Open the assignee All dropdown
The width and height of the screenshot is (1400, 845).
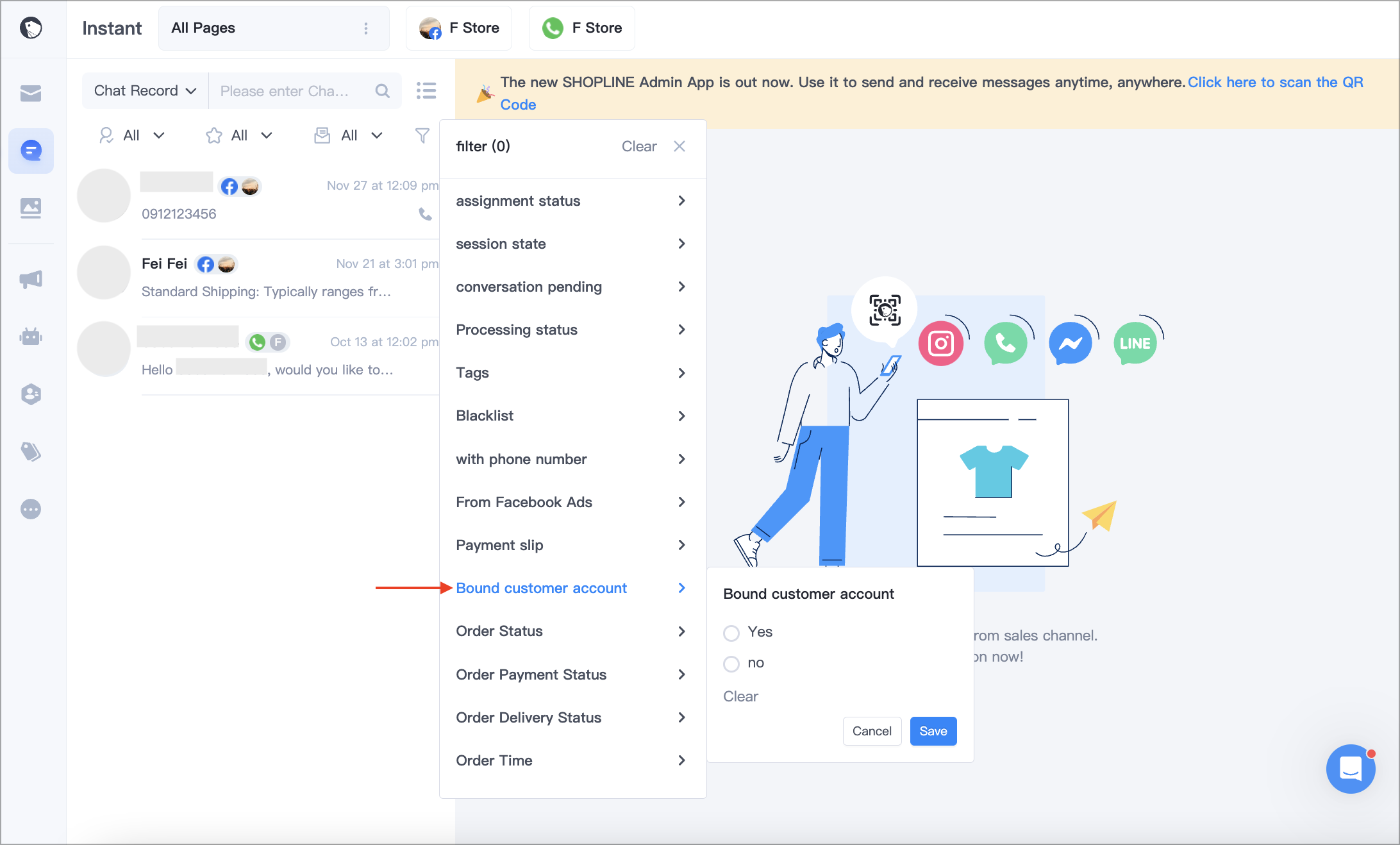point(132,135)
